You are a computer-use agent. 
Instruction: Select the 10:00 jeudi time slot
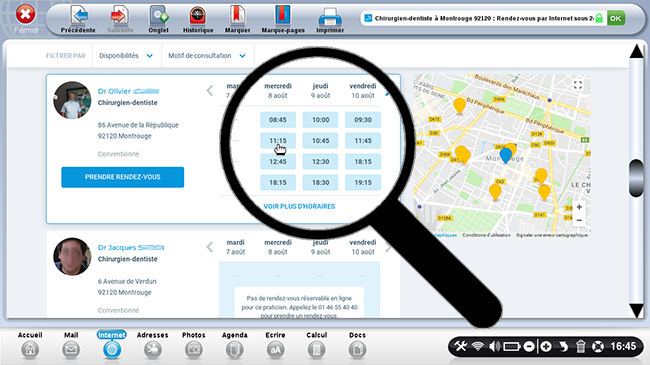pyautogui.click(x=320, y=120)
